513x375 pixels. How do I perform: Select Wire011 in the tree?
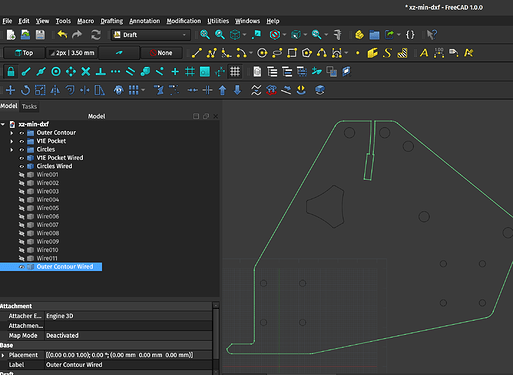[x=47, y=258]
